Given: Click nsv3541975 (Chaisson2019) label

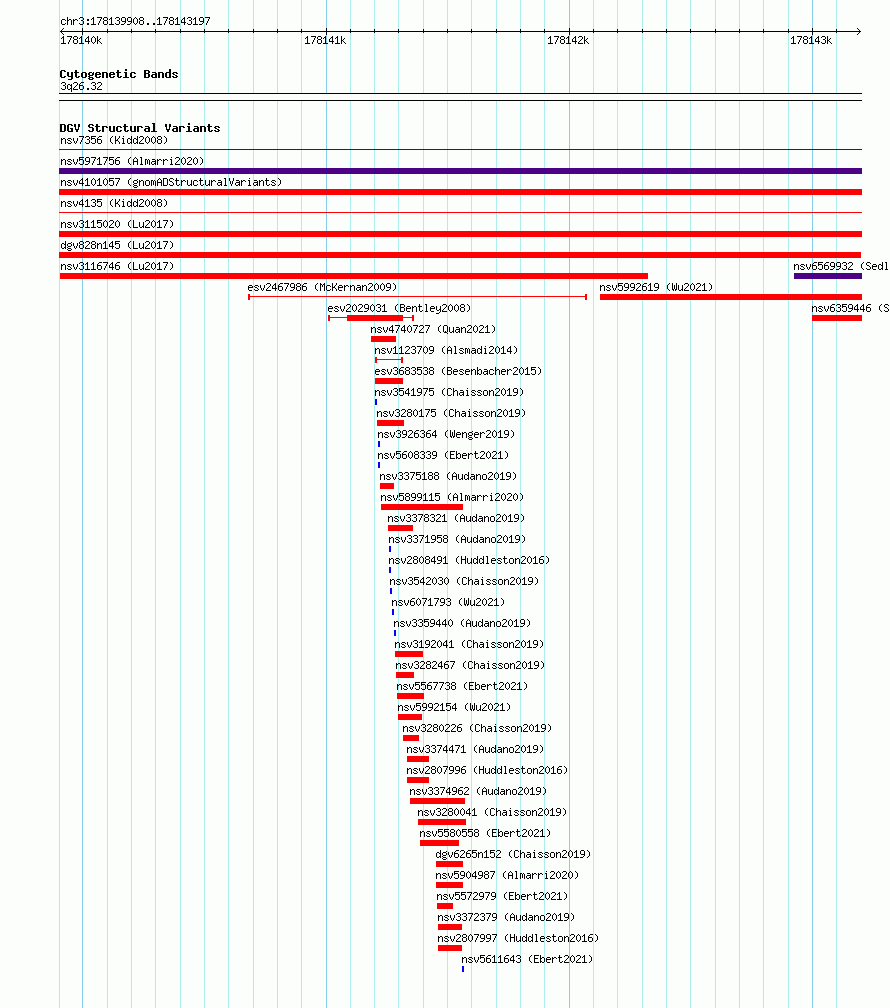Looking at the screenshot, I should point(449,392).
